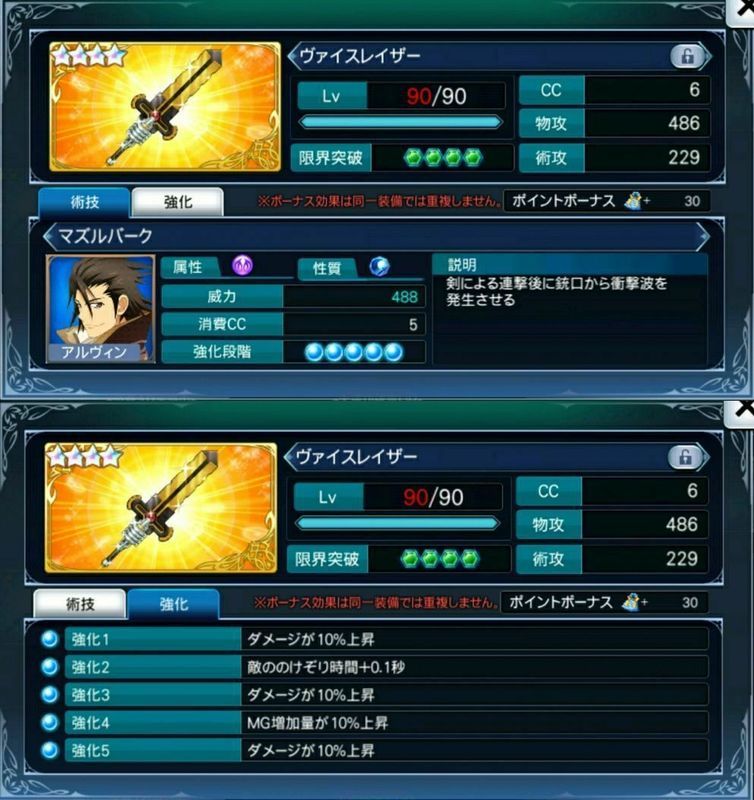Click the 強化1 blue orb icon
754x800 pixels.
49,639
